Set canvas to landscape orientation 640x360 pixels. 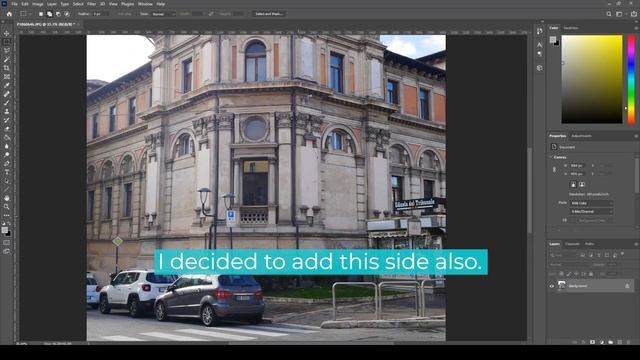coord(582,184)
